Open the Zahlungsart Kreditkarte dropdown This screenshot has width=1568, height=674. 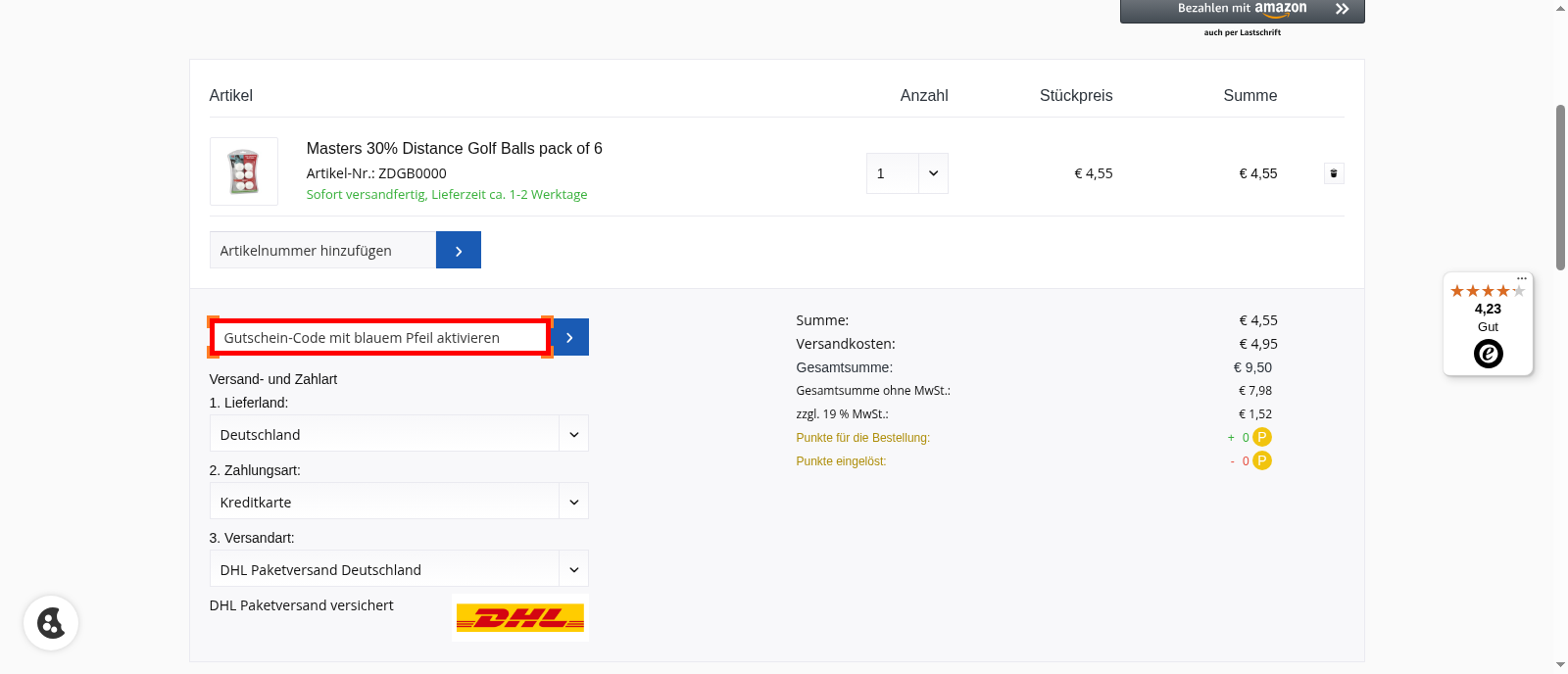(x=398, y=502)
